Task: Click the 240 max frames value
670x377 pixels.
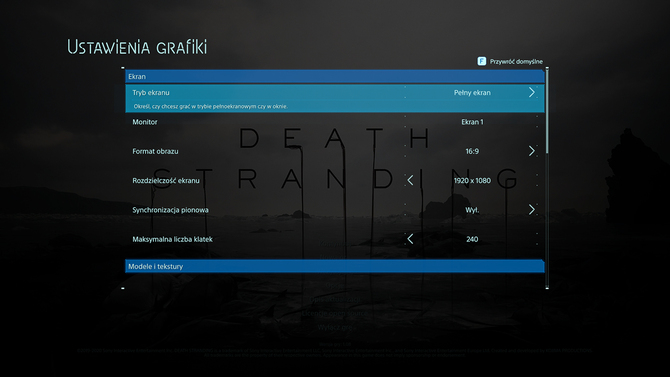Action: (472, 239)
